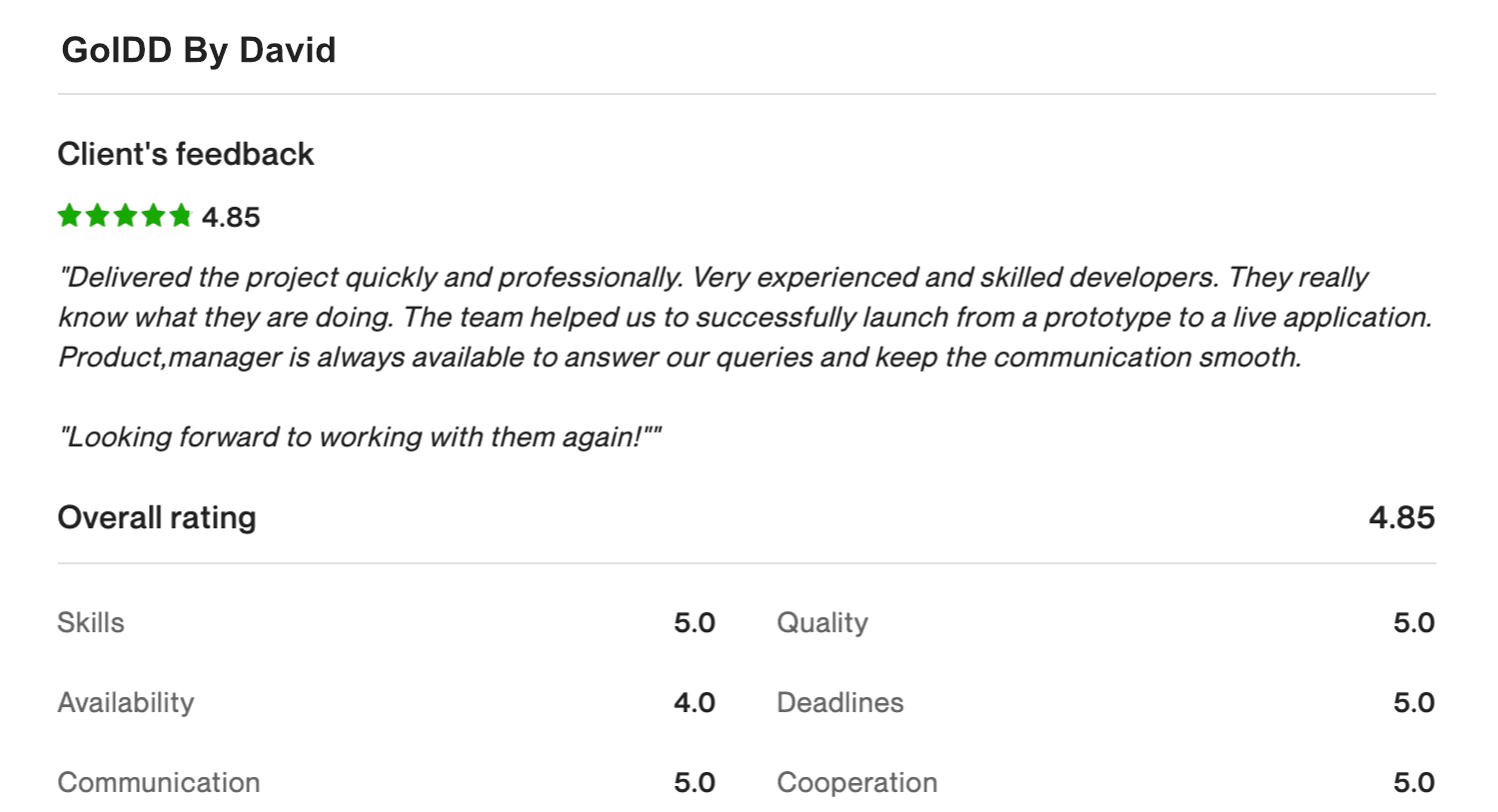Click the Client's feedback heading
This screenshot has width=1498, height=812.
click(186, 154)
